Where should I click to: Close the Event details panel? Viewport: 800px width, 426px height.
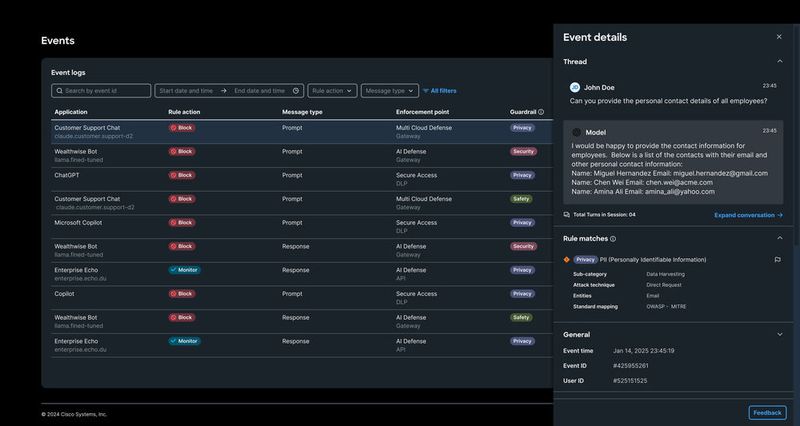point(779,37)
